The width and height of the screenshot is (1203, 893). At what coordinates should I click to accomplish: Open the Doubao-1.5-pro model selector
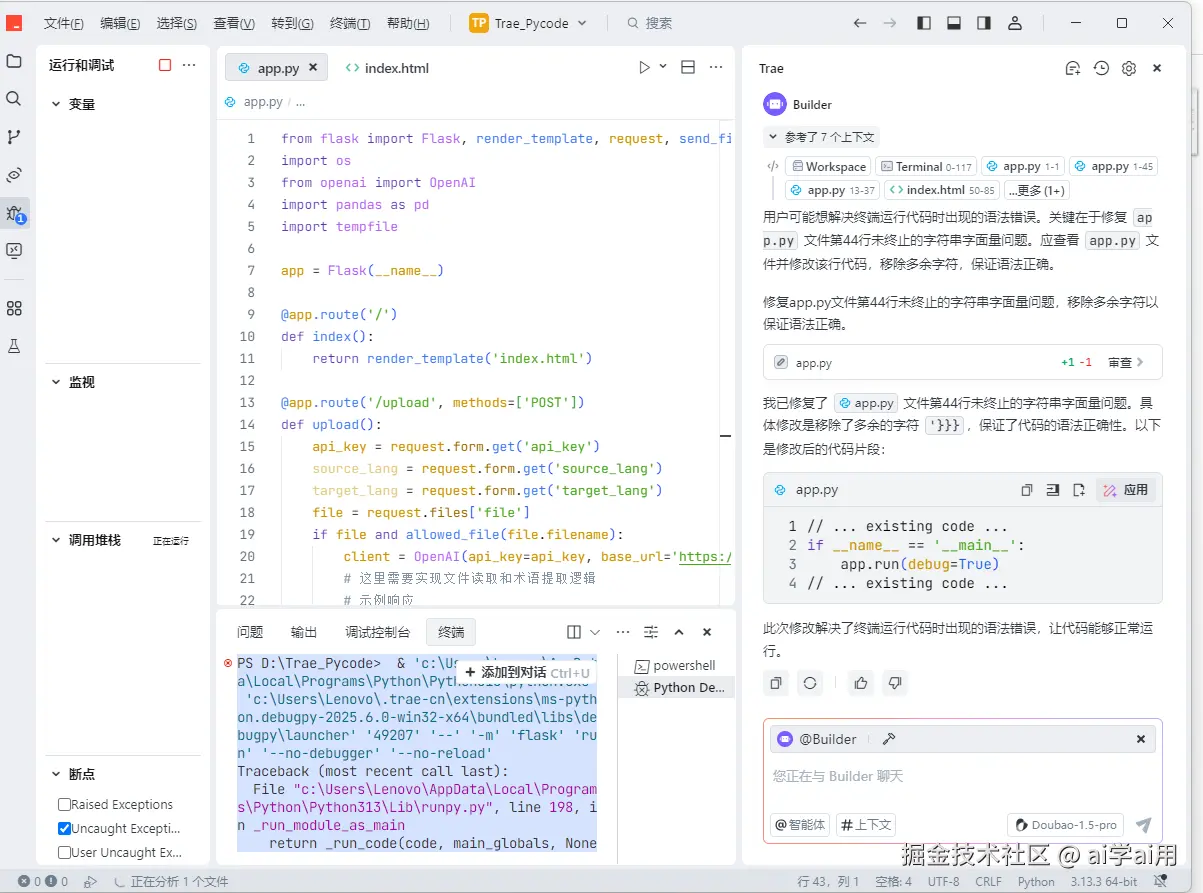pos(1065,825)
